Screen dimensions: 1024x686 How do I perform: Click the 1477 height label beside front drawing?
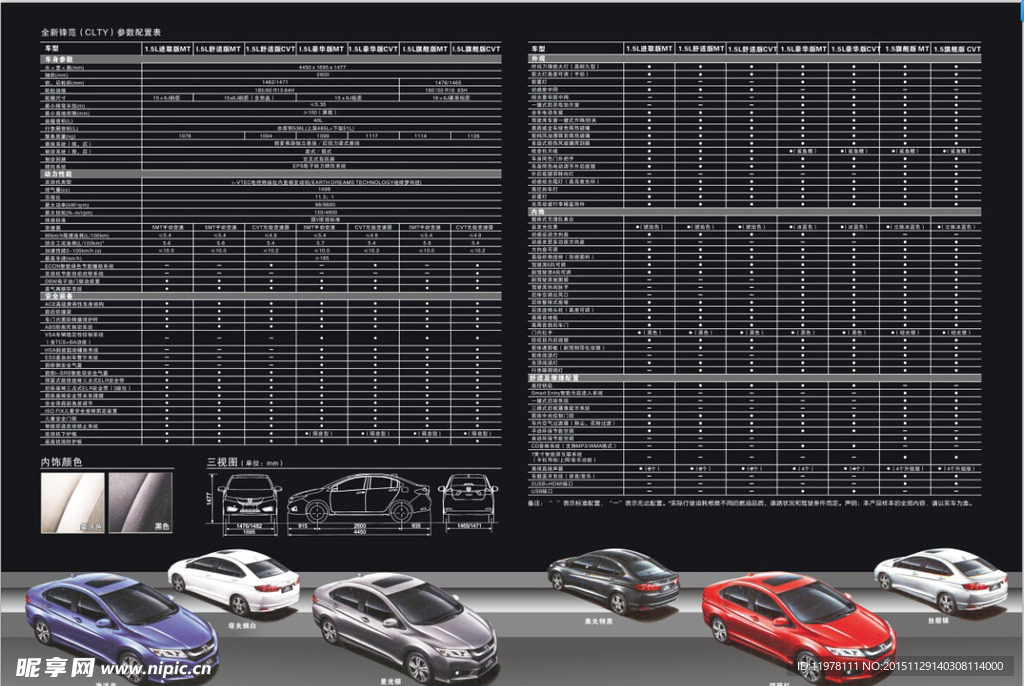(x=210, y=498)
